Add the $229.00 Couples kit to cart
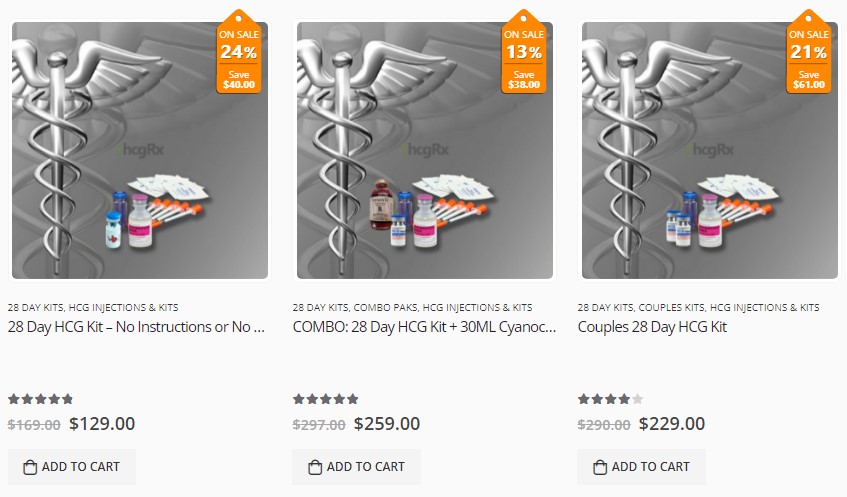The height and width of the screenshot is (497, 847). [641, 467]
